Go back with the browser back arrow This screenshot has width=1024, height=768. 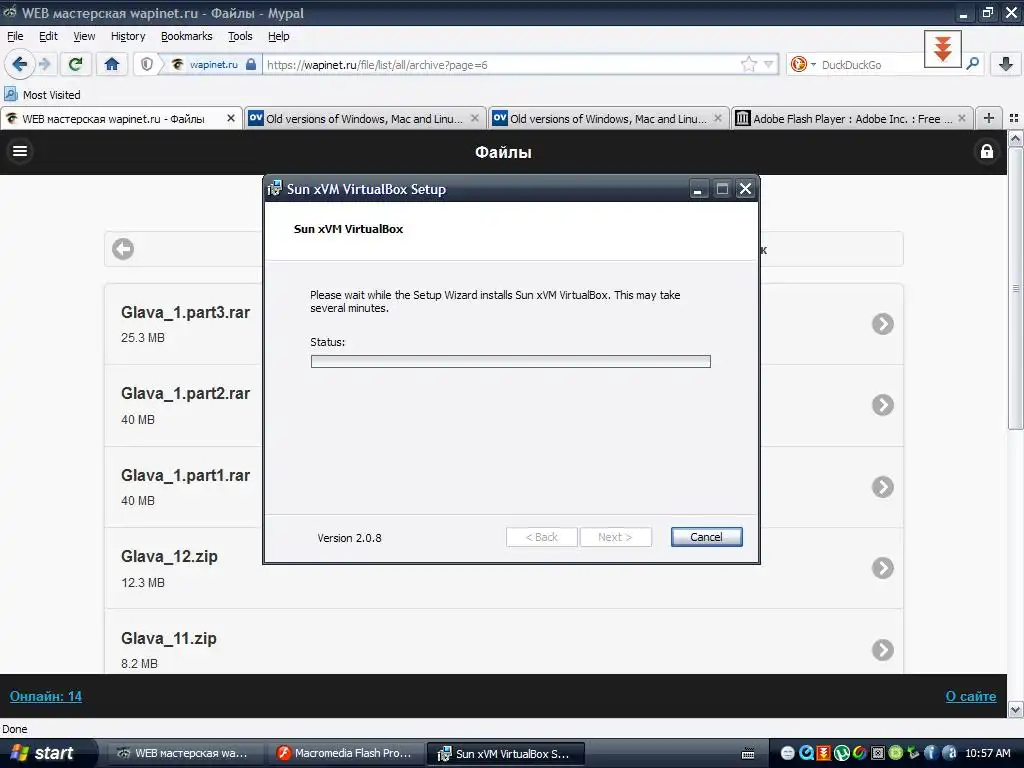[20, 64]
